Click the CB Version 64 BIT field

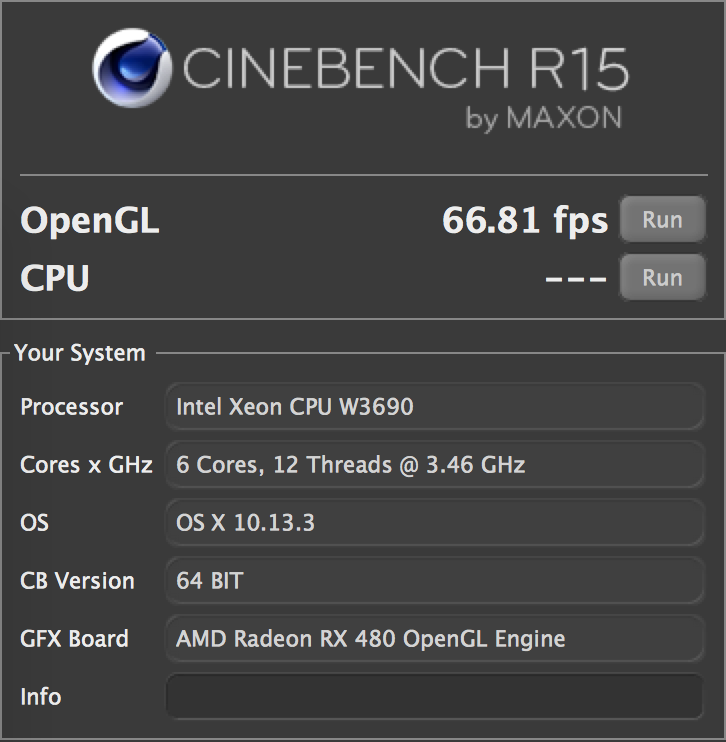(x=434, y=581)
